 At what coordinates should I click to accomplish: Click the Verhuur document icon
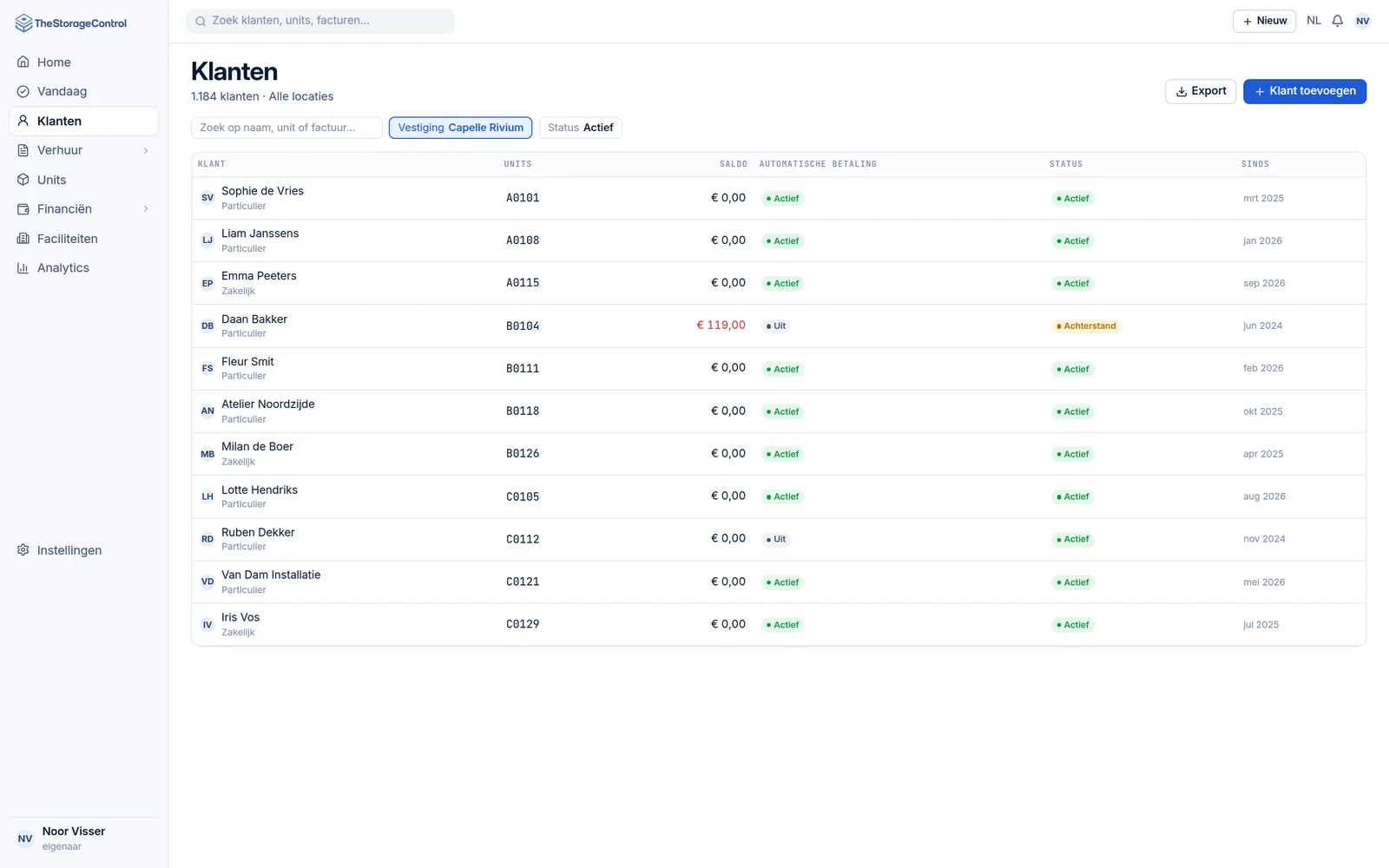pos(23,150)
